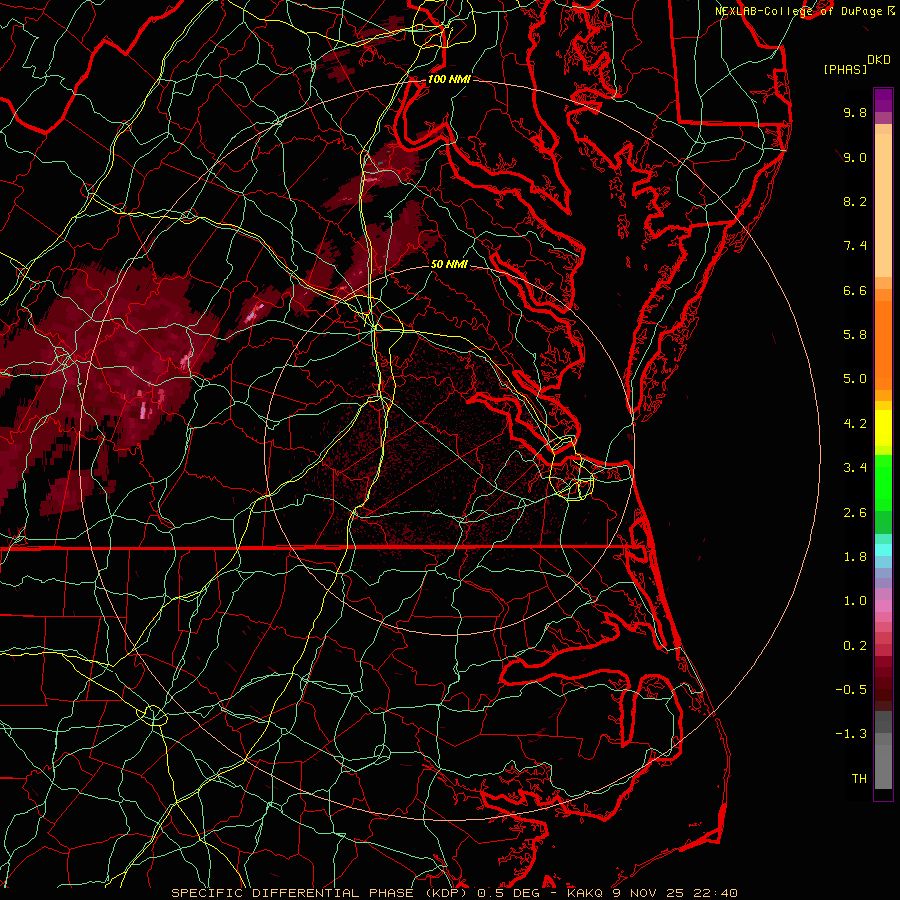
Task: Click the cyan band of the color bar
Action: pyautogui.click(x=883, y=550)
